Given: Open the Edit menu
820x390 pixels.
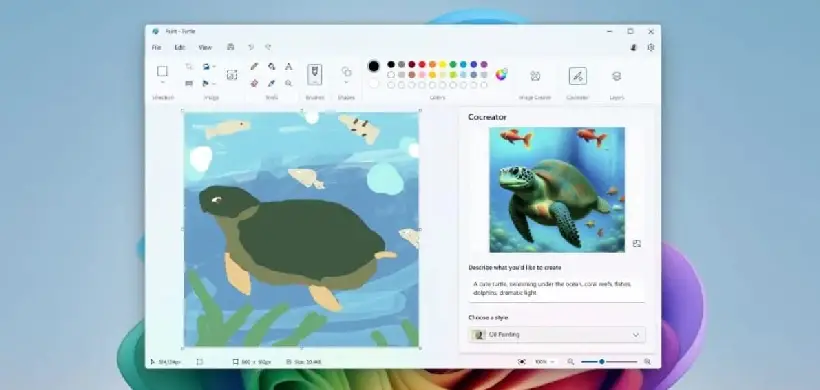Looking at the screenshot, I should pyautogui.click(x=180, y=48).
